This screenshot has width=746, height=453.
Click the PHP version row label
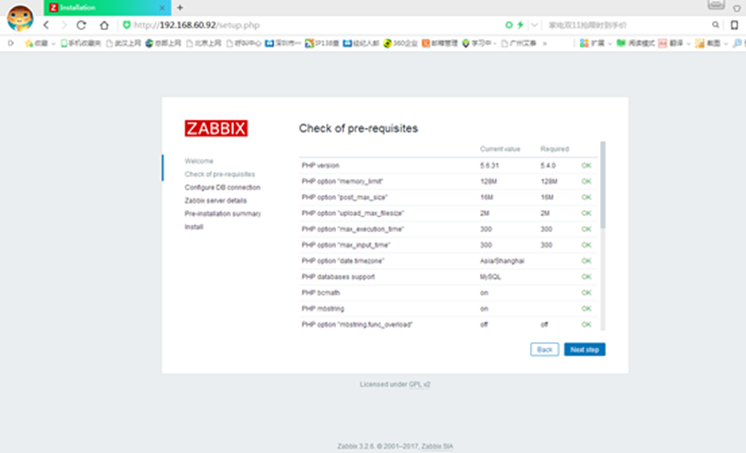click(x=320, y=166)
